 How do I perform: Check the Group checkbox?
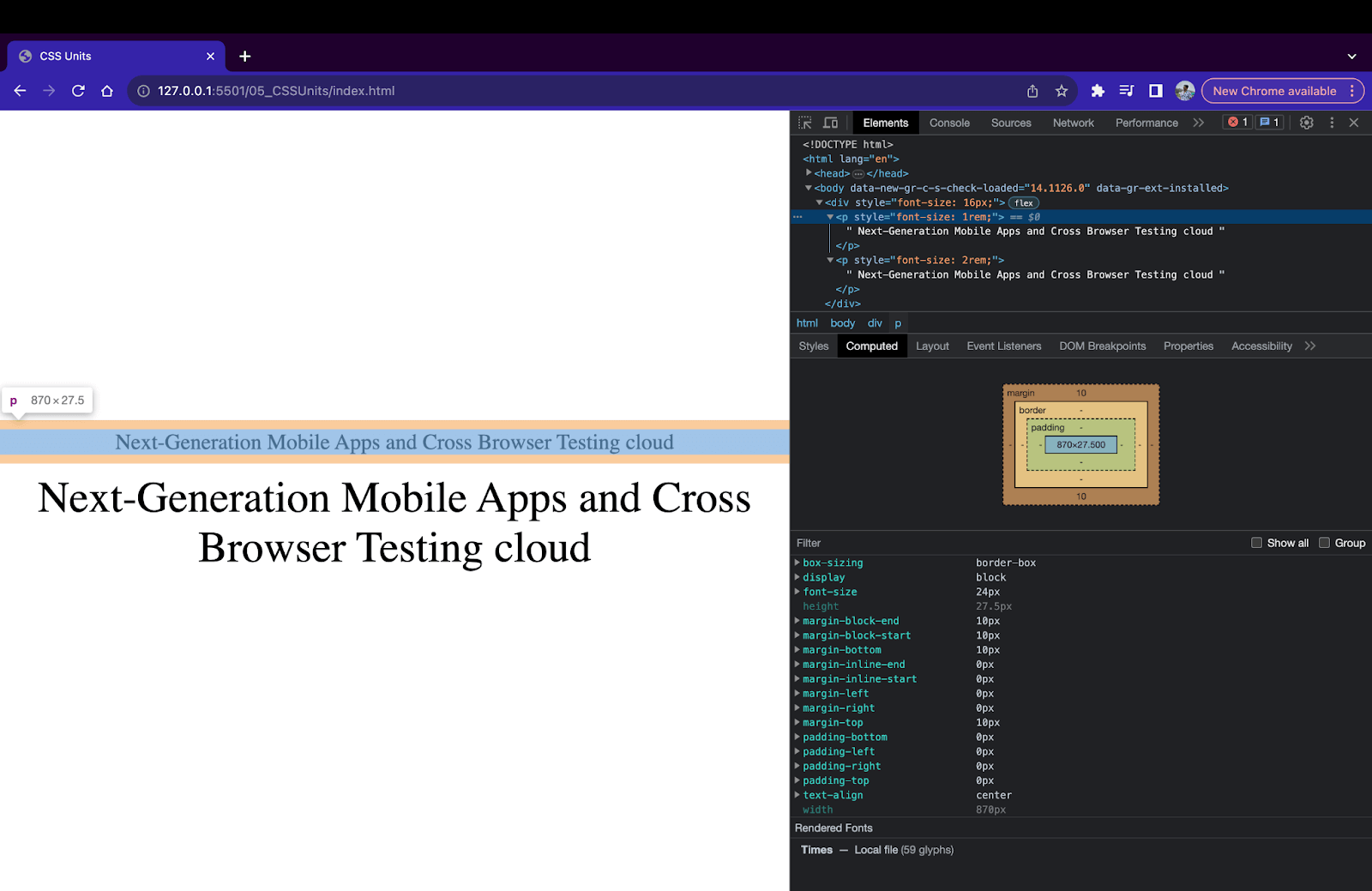(x=1325, y=542)
